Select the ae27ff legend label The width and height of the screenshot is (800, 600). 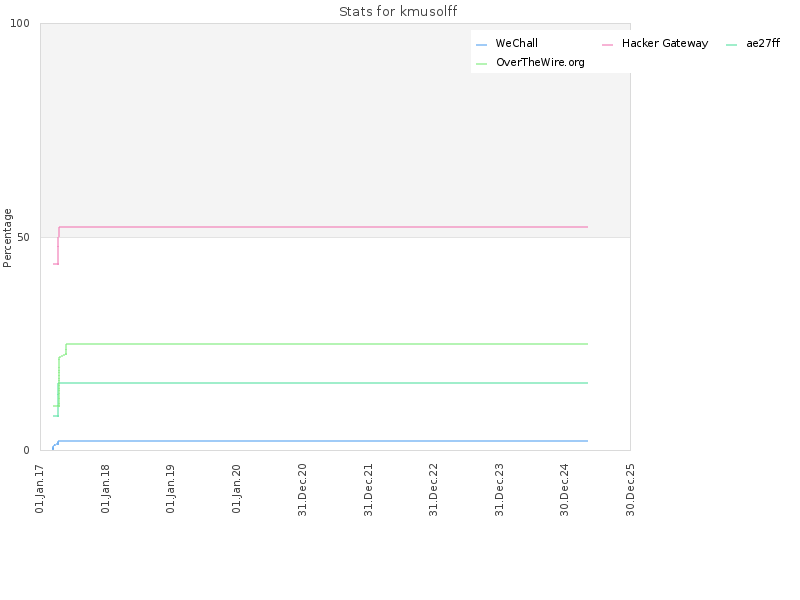[763, 43]
